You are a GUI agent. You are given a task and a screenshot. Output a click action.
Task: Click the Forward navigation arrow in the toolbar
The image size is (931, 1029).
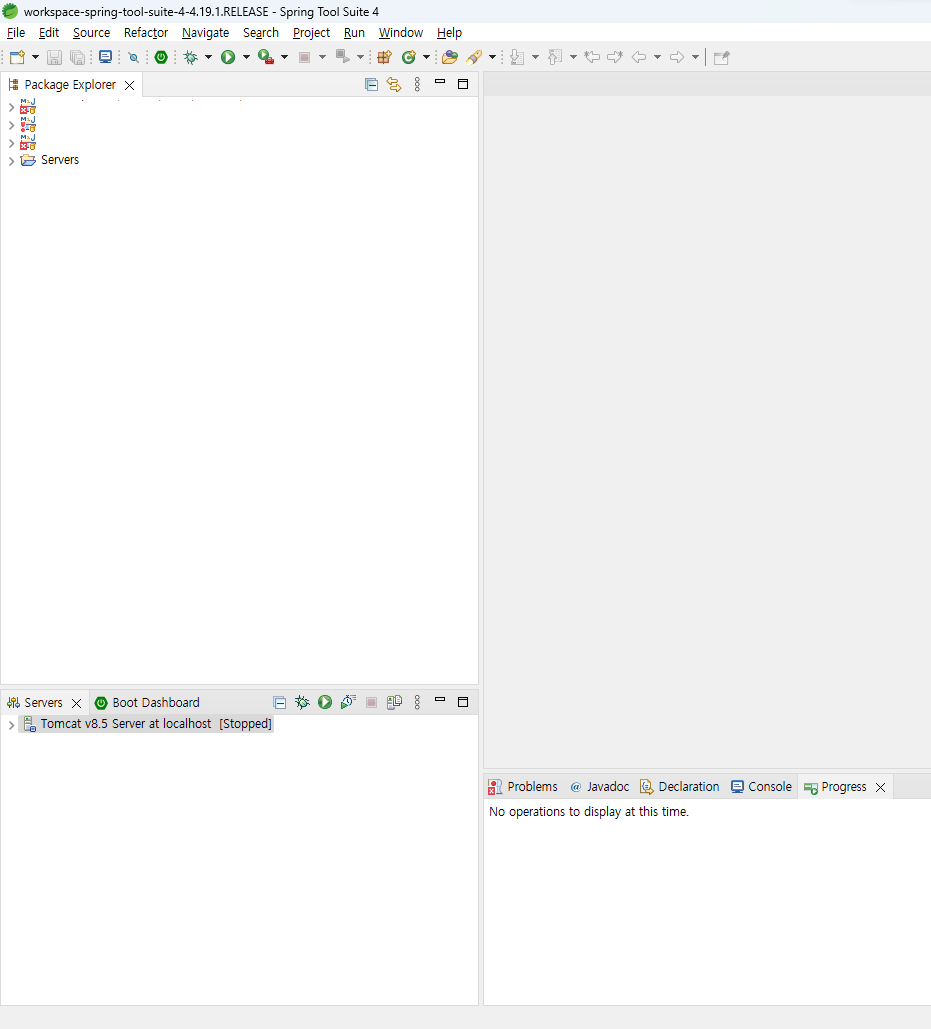(676, 57)
